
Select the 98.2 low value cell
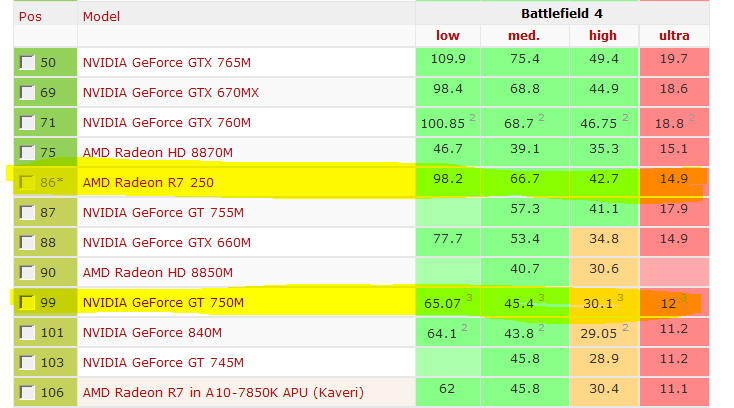coord(448,182)
